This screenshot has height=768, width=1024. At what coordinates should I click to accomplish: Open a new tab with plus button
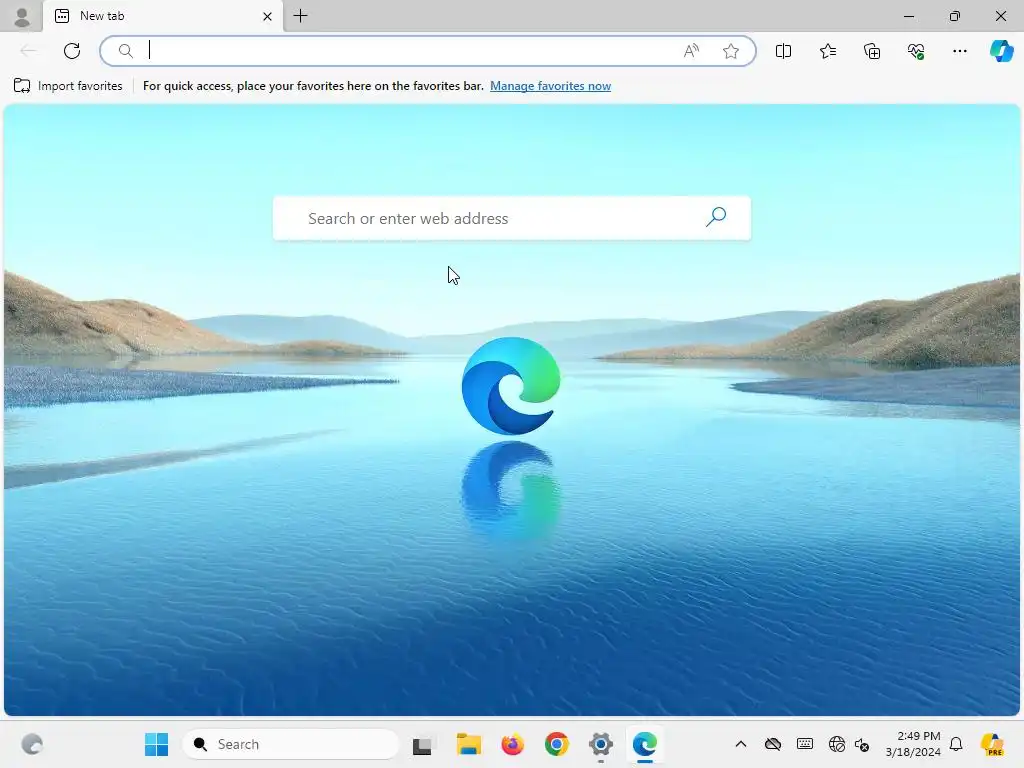(300, 16)
